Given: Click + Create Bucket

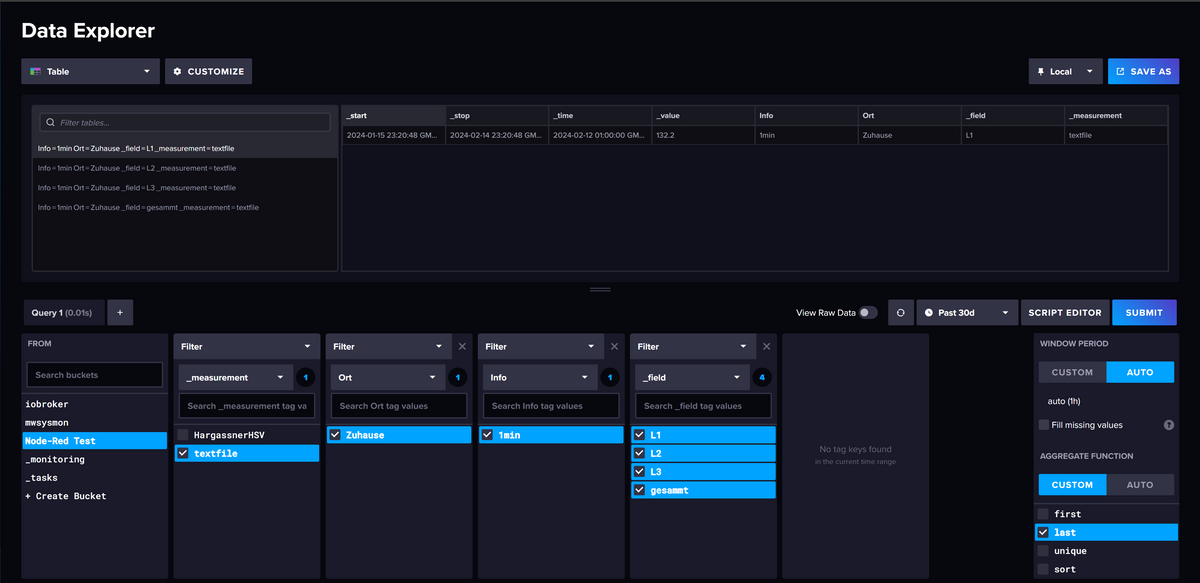Looking at the screenshot, I should pos(95,496).
